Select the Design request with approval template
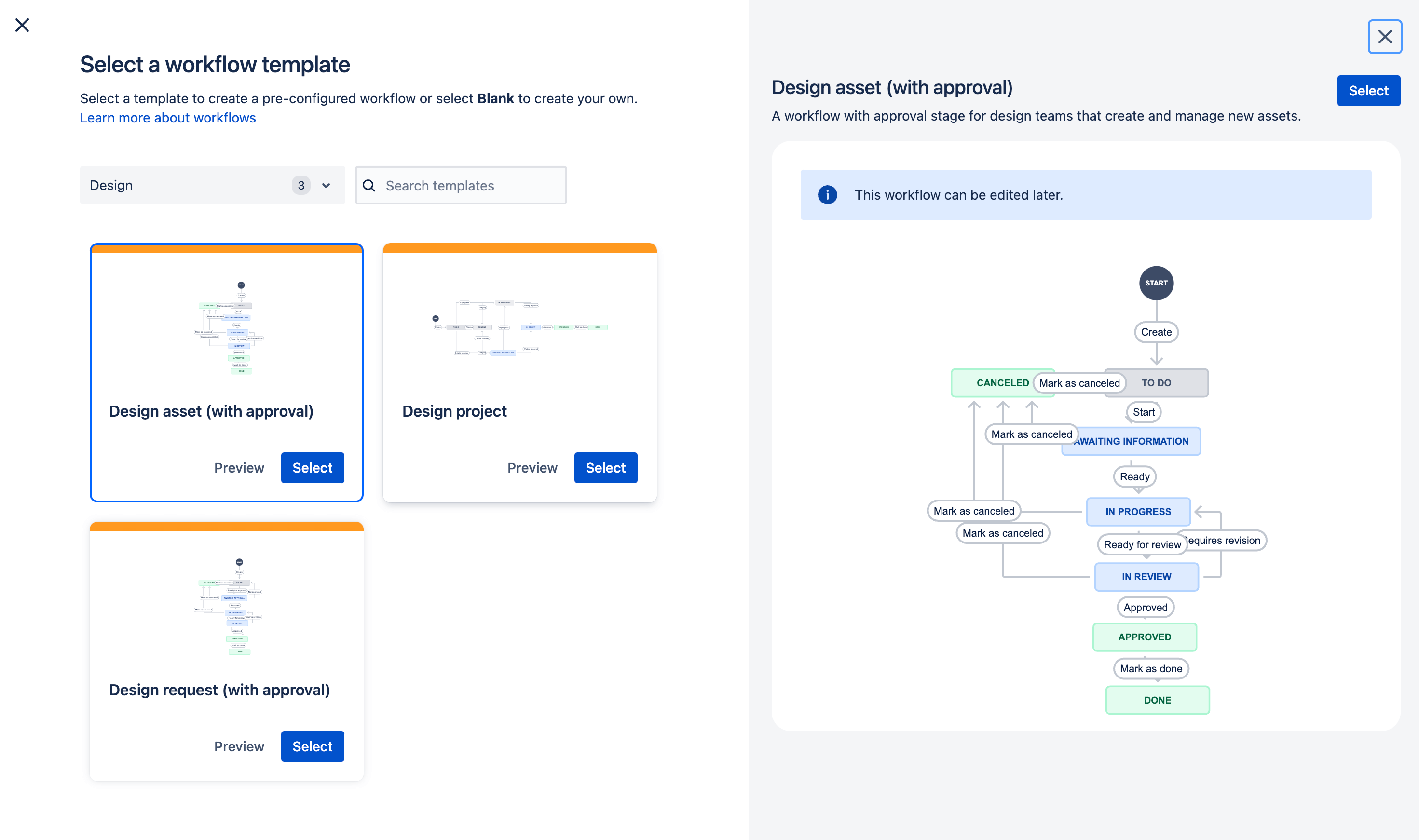The height and width of the screenshot is (840, 1419). 312,746
